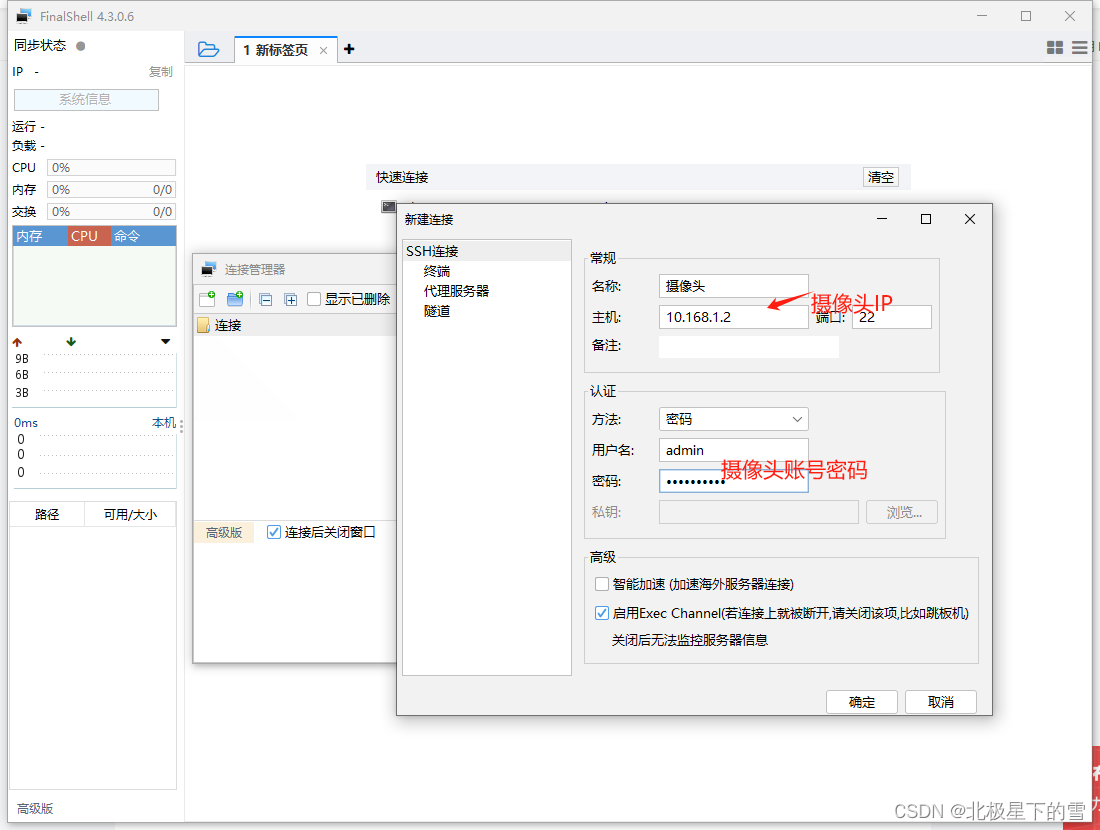Viewport: 1100px width, 830px height.
Task: Toggle 连接后关闭窗口 checkbox
Action: 274,533
